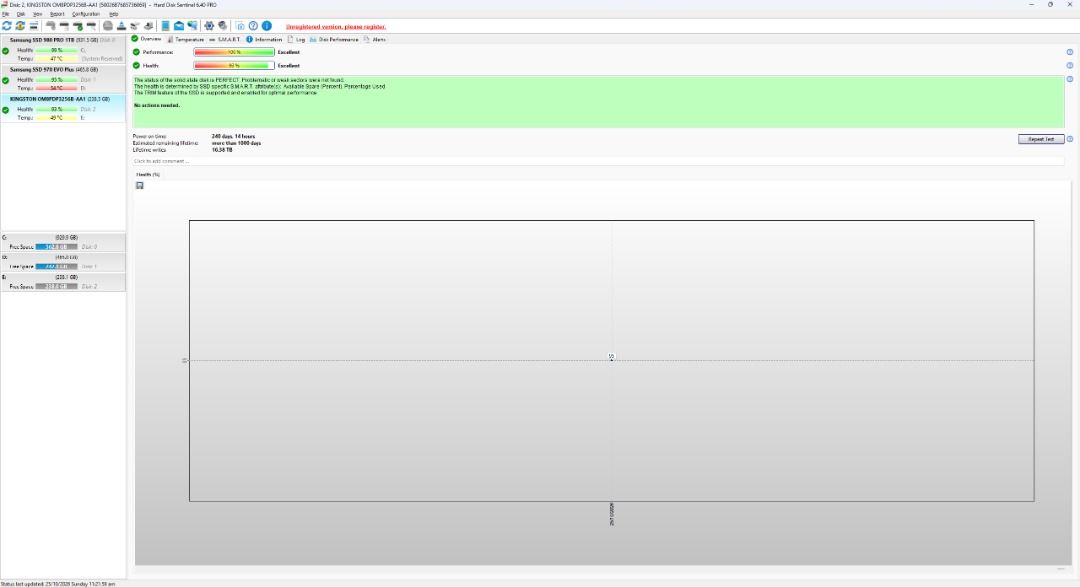Open the Report menu
1080x587 pixels.
click(x=57, y=14)
